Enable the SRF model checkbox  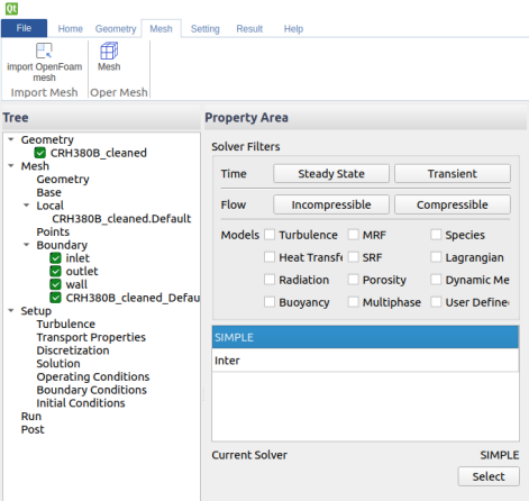tap(353, 257)
